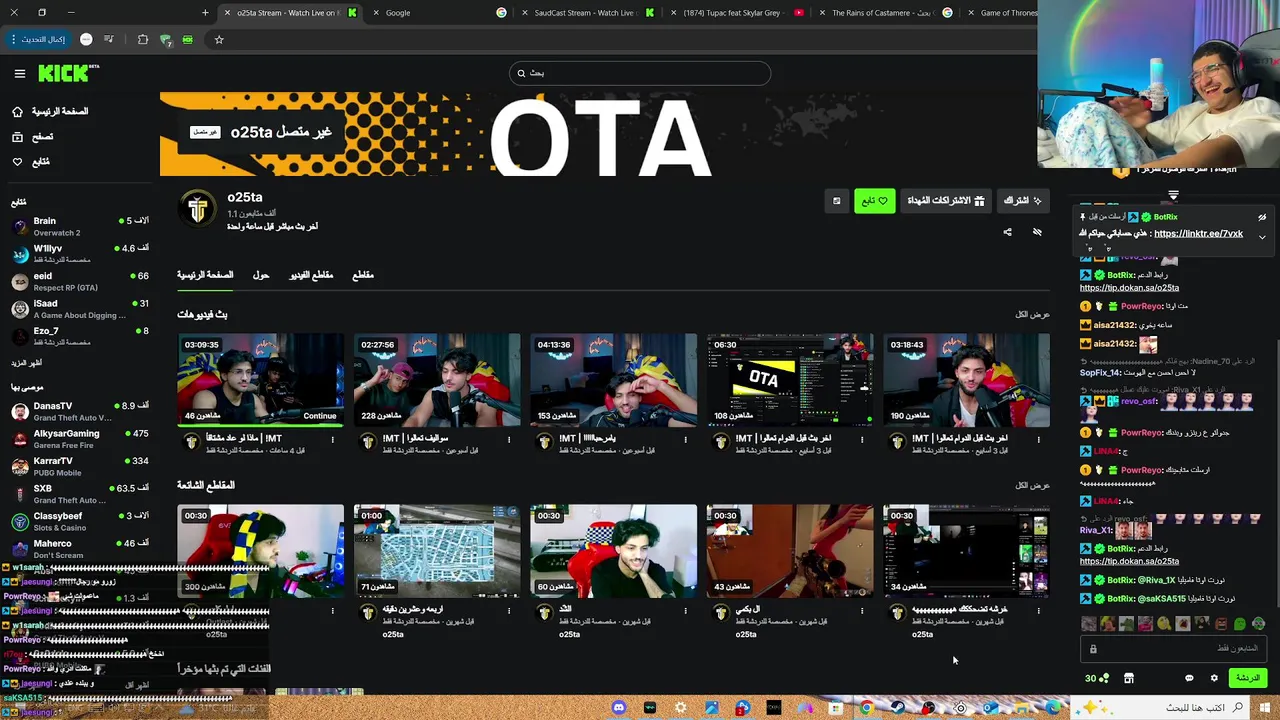The height and width of the screenshot is (720, 1280).
Task: Share the o25ta channel via share icon
Action: pos(1007,232)
